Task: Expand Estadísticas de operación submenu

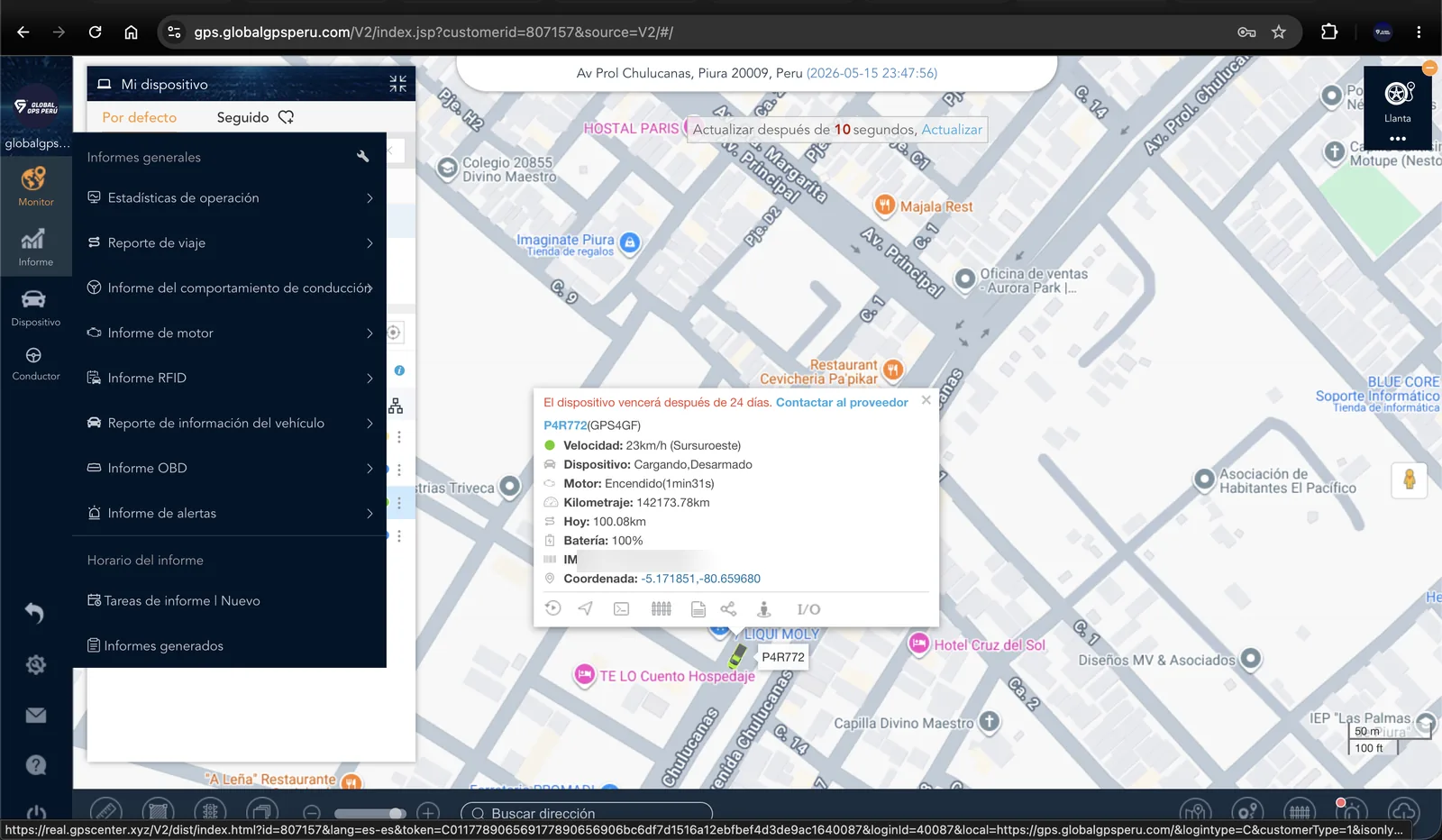Action: [x=229, y=198]
